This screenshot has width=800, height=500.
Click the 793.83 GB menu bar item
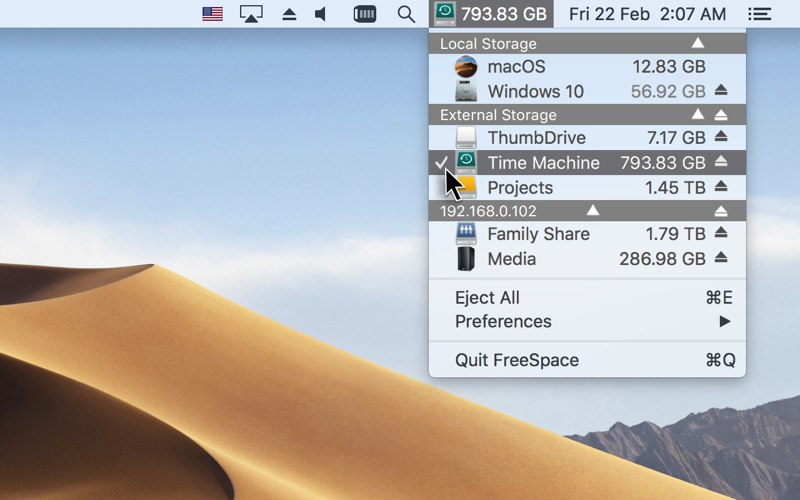(x=490, y=14)
